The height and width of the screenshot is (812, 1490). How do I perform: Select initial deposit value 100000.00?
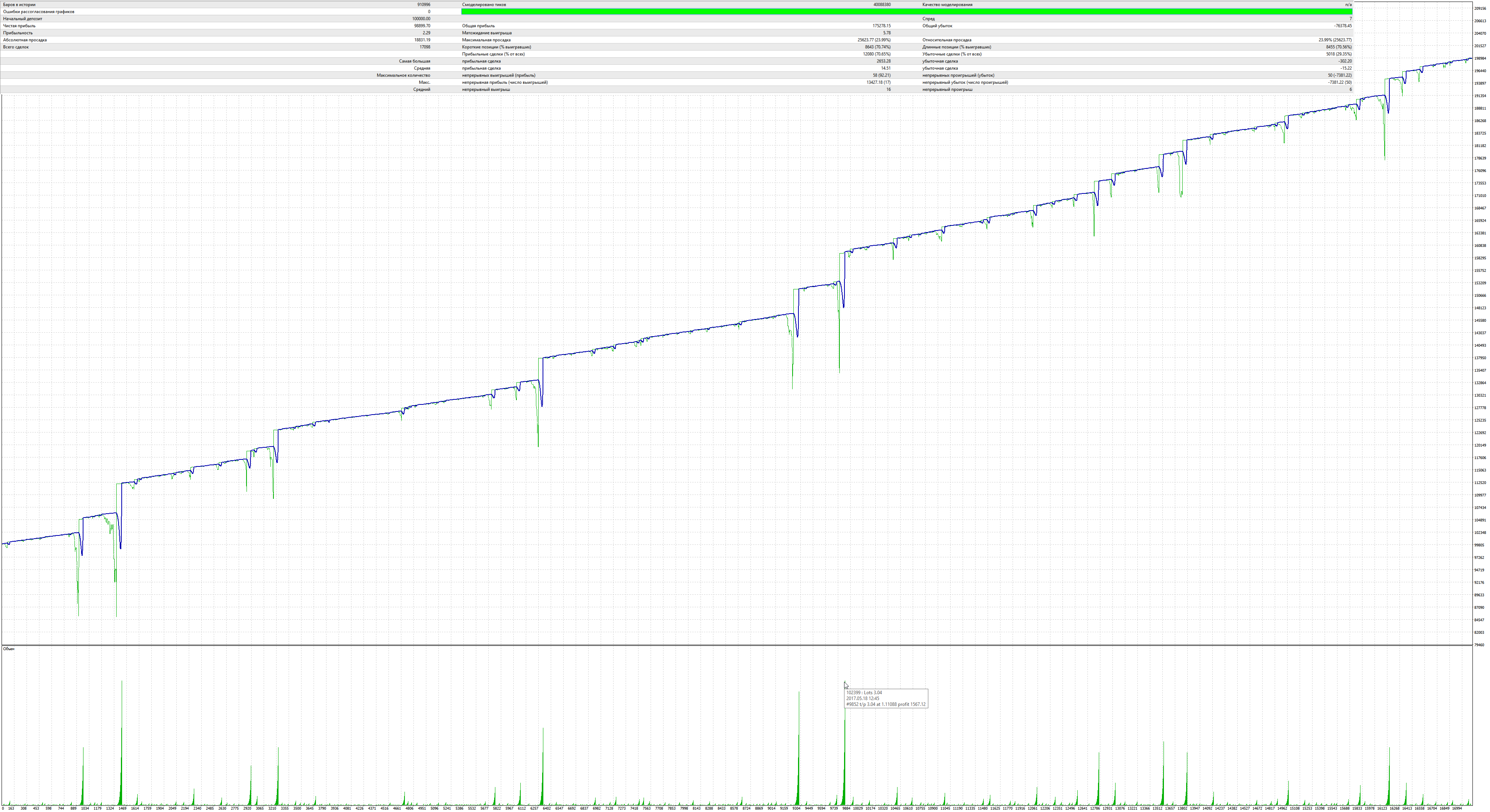pos(421,18)
